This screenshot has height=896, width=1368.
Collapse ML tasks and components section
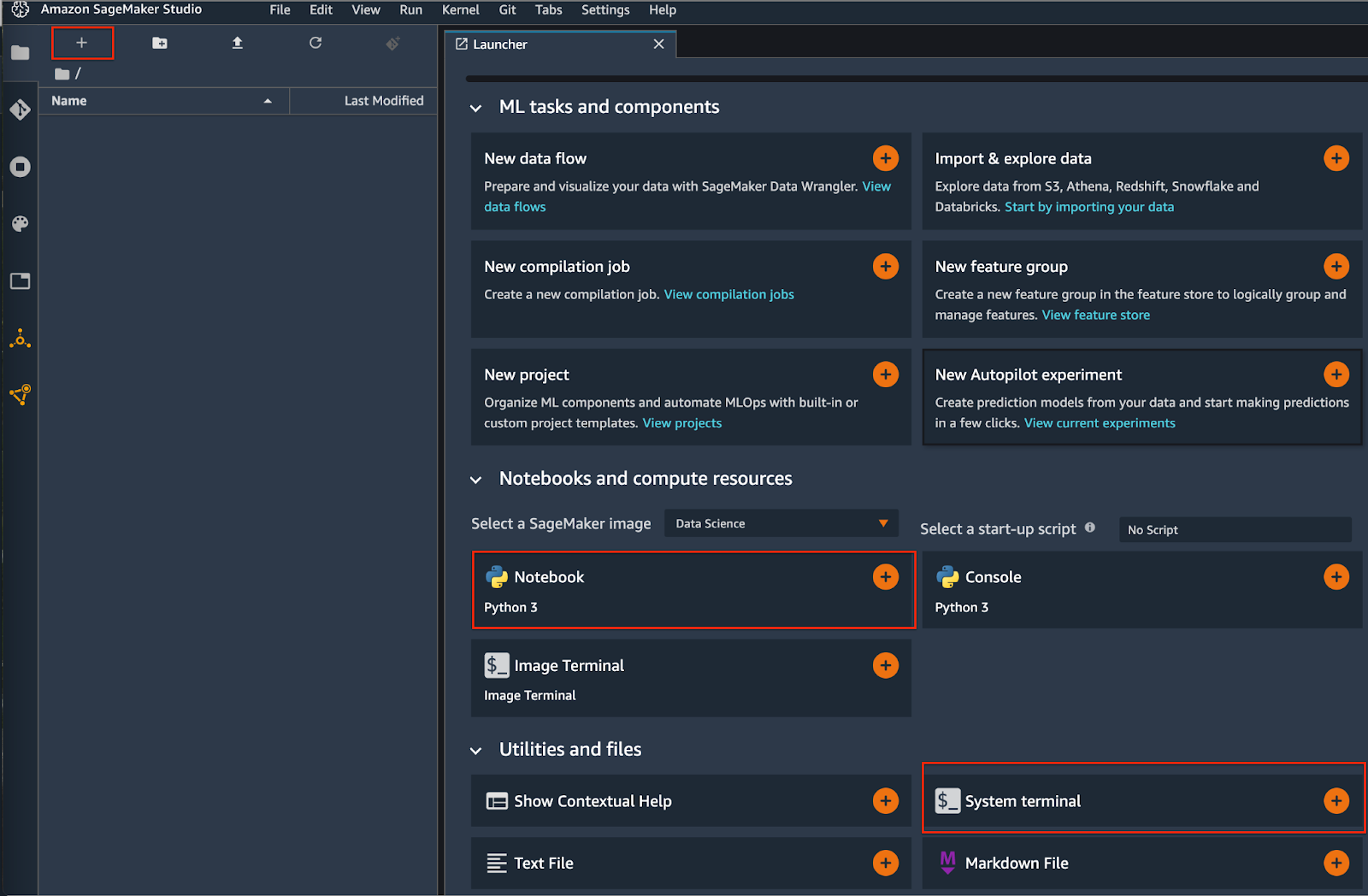[x=476, y=109]
